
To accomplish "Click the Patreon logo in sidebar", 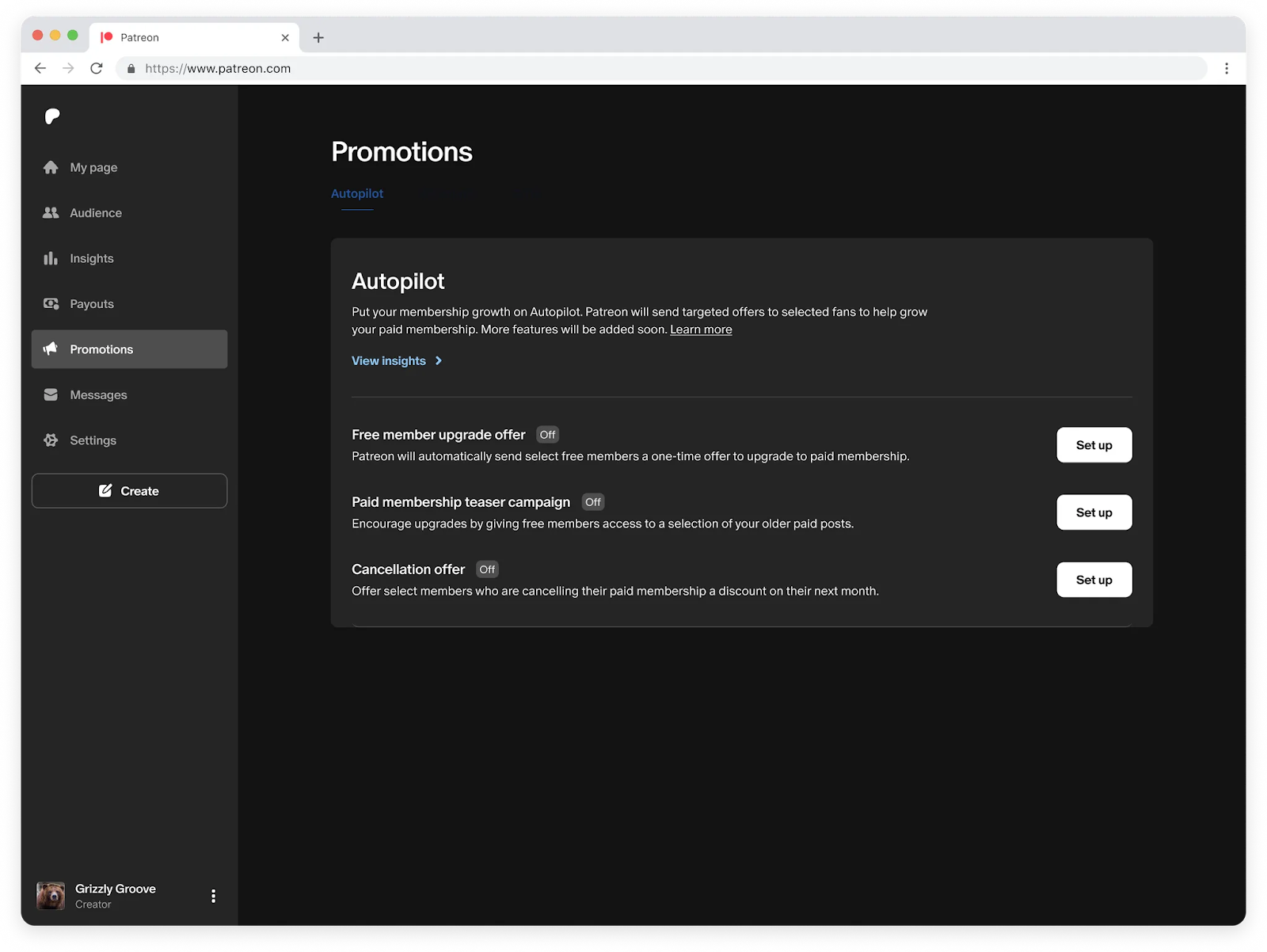I will (52, 116).
